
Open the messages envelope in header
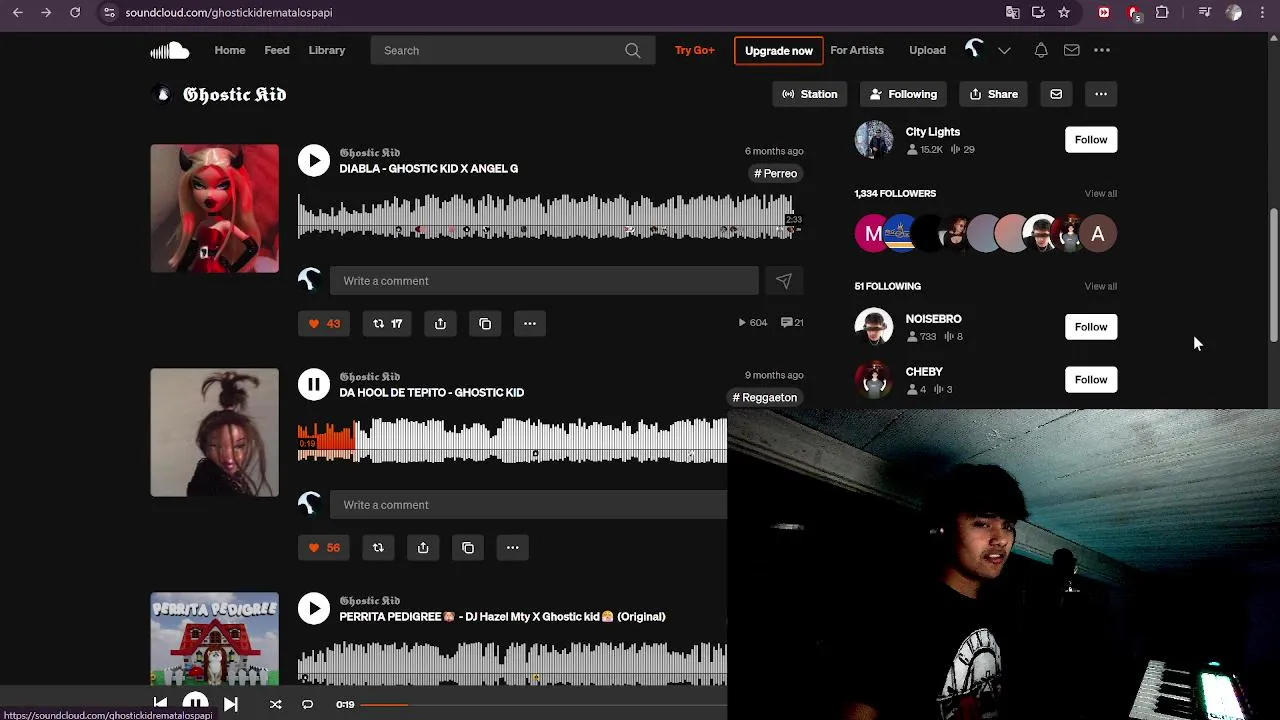pos(1071,50)
